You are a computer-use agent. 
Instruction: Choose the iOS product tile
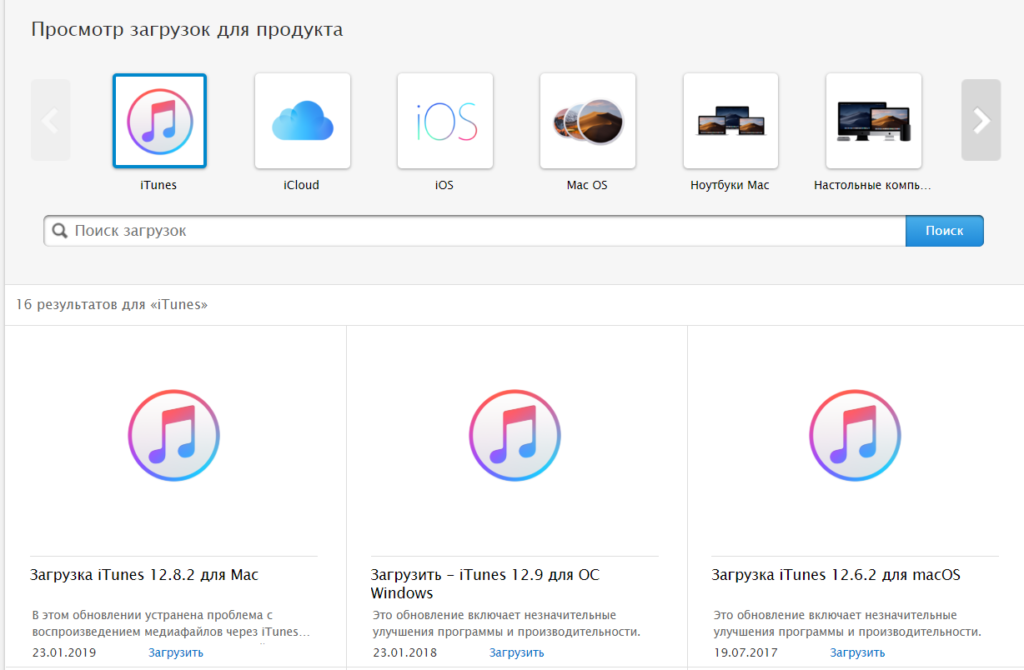(445, 121)
